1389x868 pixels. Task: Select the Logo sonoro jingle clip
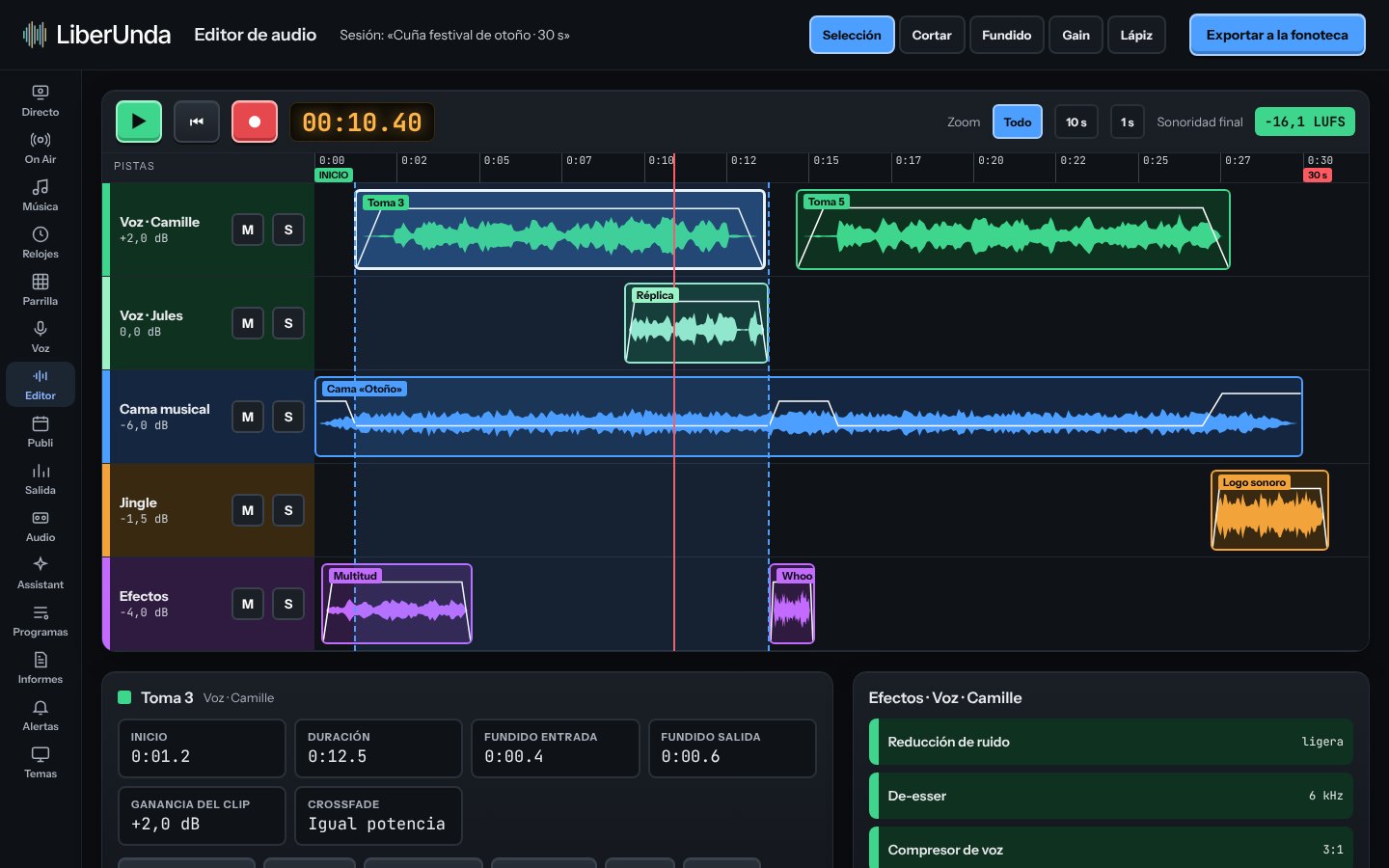1269,510
